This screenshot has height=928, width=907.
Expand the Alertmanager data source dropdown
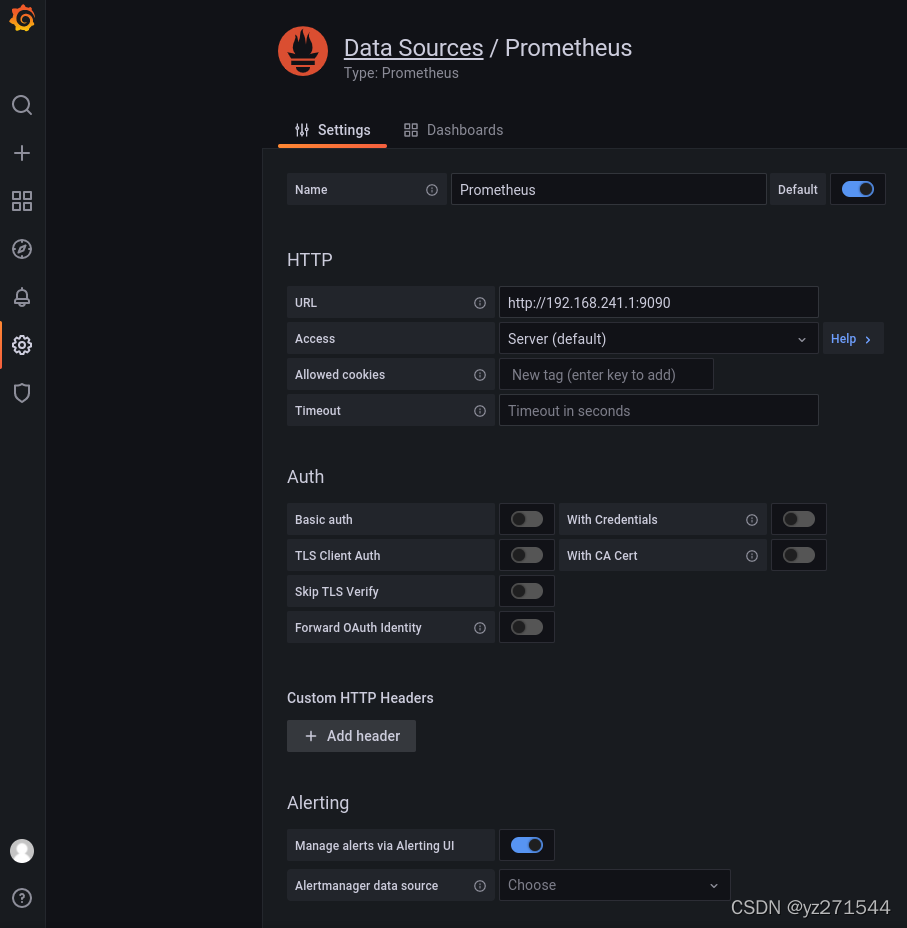614,885
